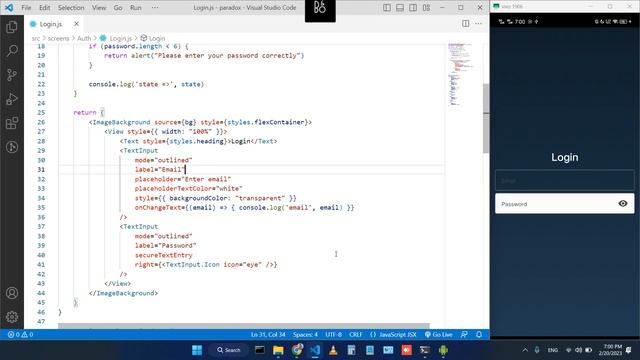
Task: Click the screens breadcrumb
Action: point(58,38)
